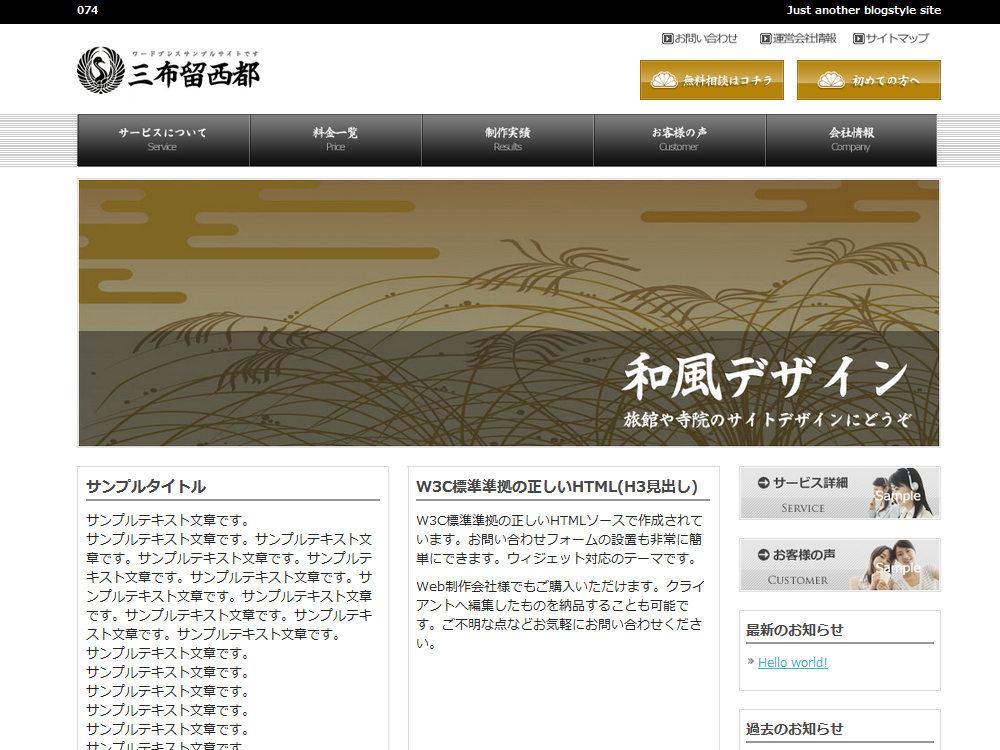
Task: Click the W3C標準準拠の正しいHTML(H3見出し) heading
Action: coord(557,487)
